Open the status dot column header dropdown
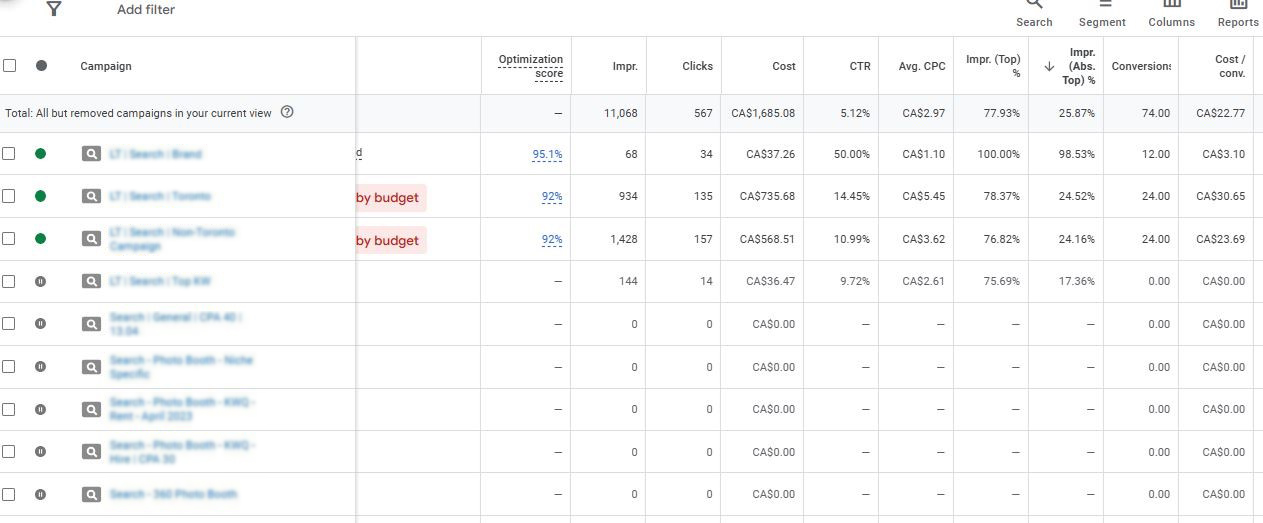This screenshot has width=1263, height=523. (41, 66)
